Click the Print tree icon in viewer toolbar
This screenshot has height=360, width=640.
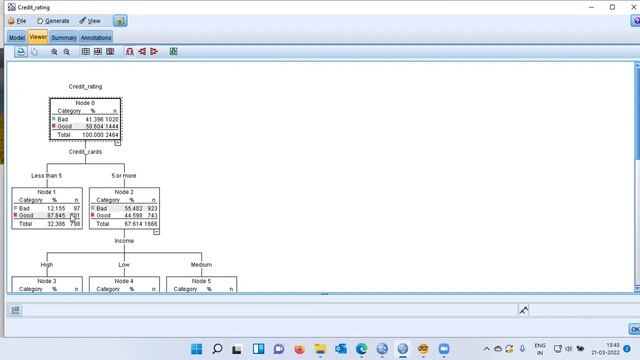tap(21, 52)
